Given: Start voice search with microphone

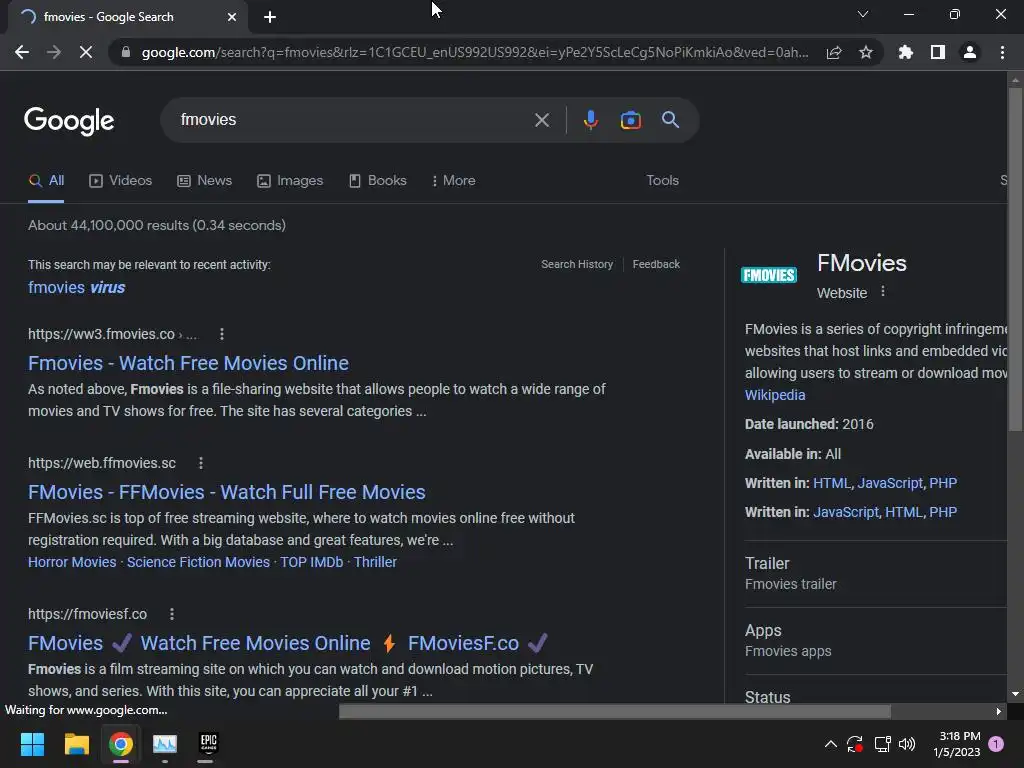Looking at the screenshot, I should [590, 120].
